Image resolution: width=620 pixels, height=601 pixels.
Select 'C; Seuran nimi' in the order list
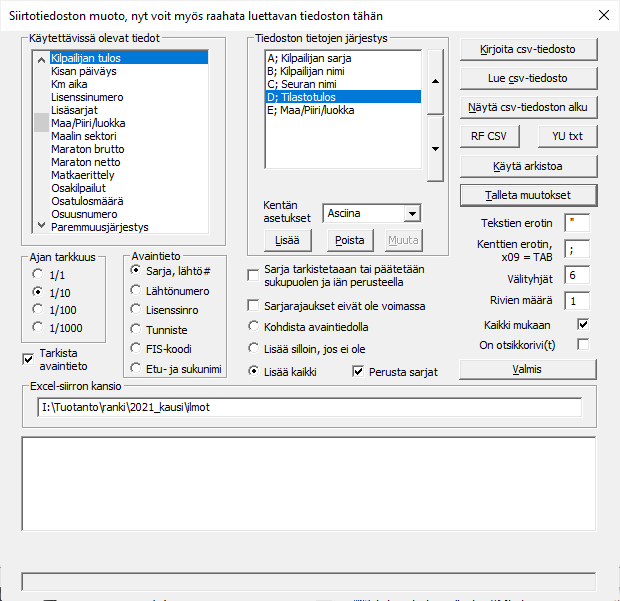301,84
